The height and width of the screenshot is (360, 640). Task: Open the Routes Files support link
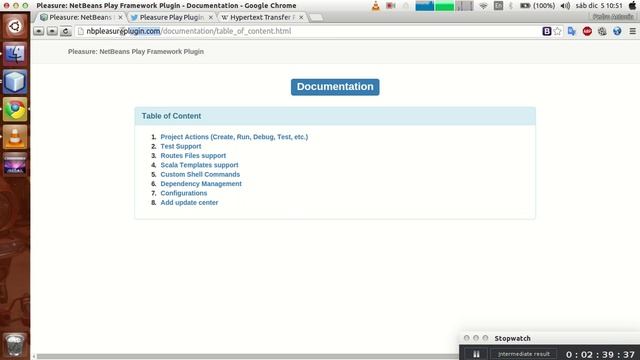click(193, 156)
